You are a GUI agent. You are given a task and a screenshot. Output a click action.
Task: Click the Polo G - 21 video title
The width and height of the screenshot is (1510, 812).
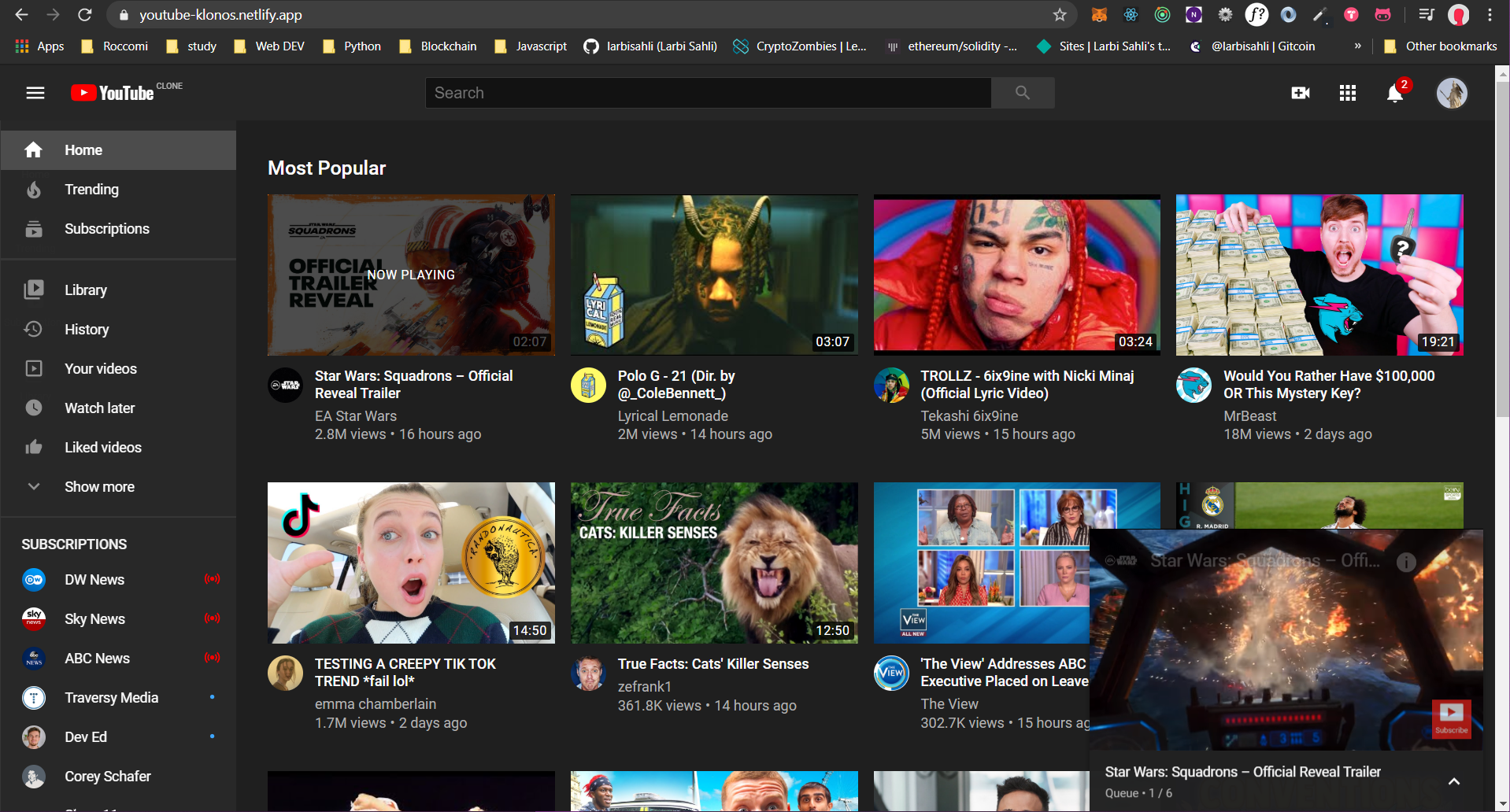tap(676, 385)
